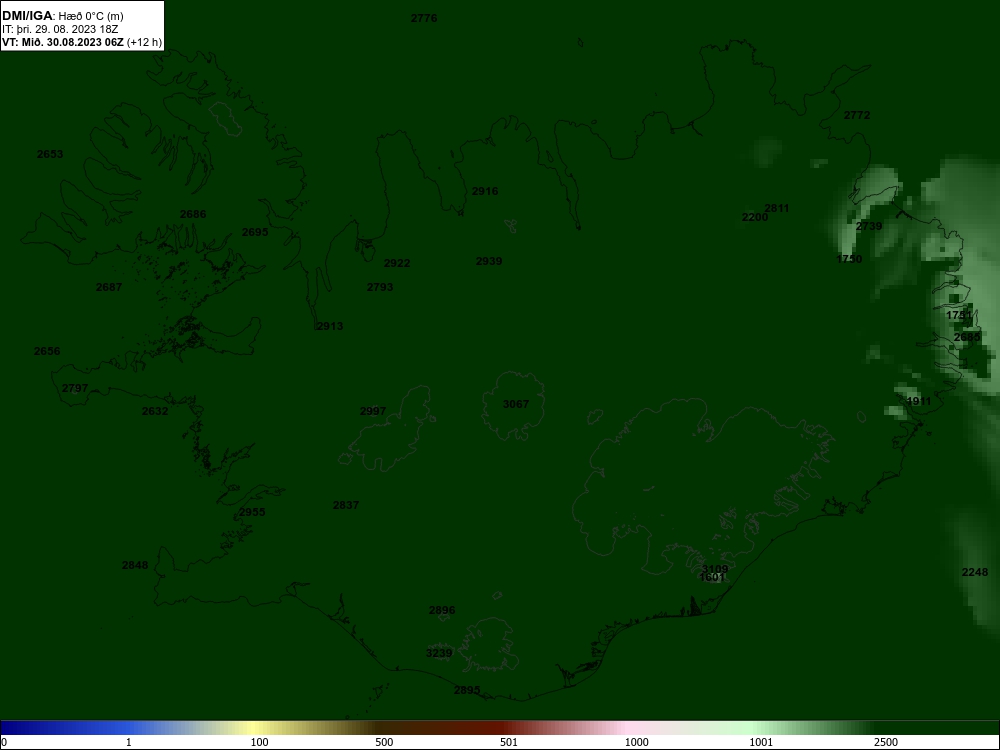Click the 2793 height value

coord(380,287)
